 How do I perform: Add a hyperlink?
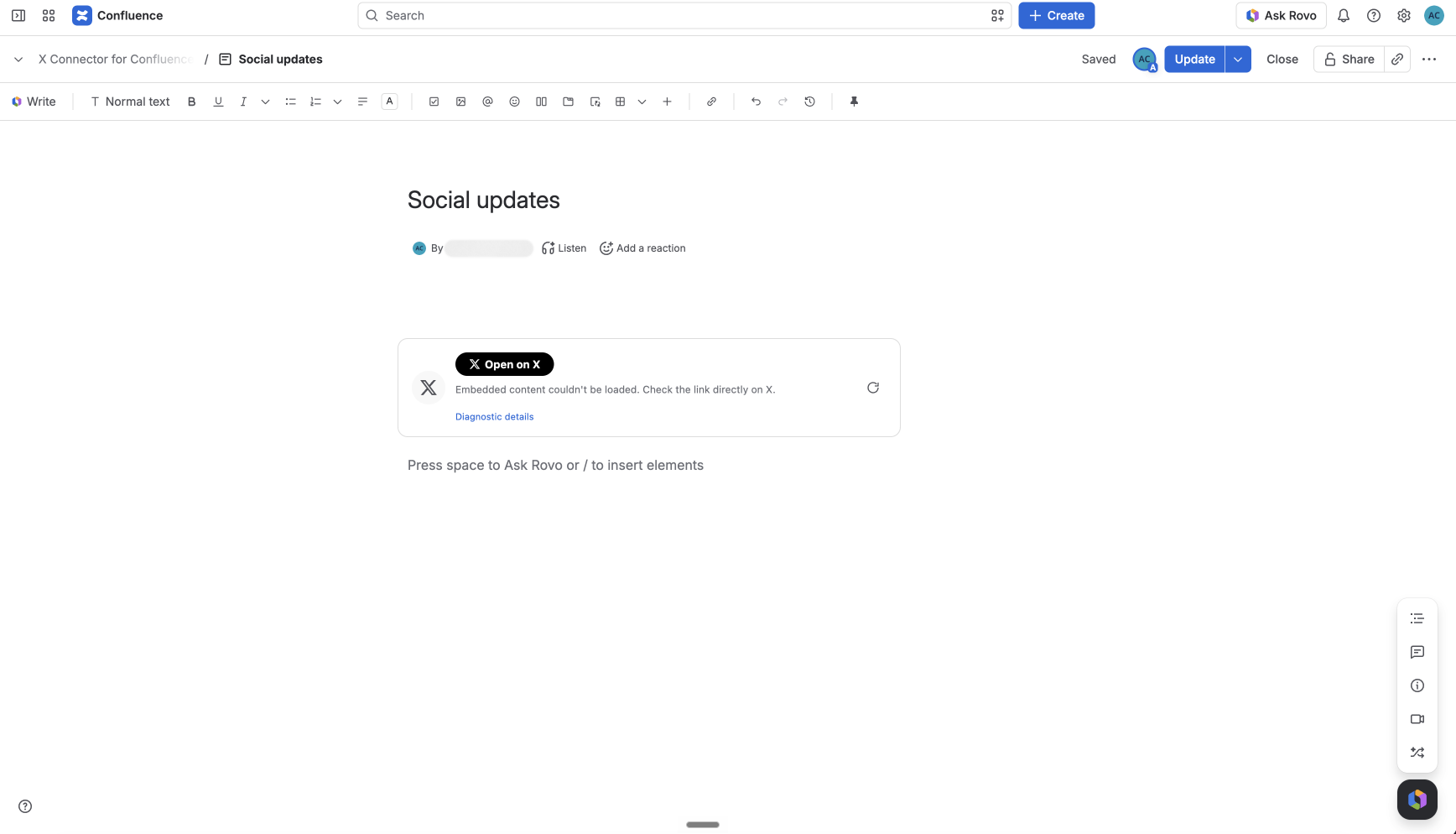click(x=711, y=102)
